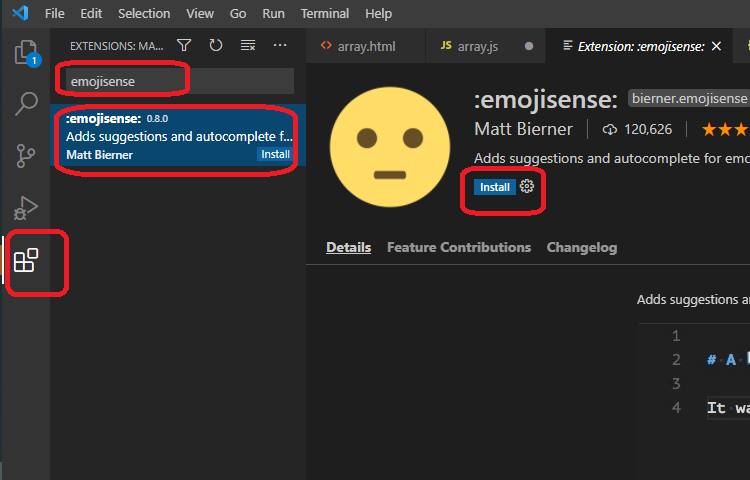
Task: Click the JS icon on array.js tab
Action: [x=446, y=45]
